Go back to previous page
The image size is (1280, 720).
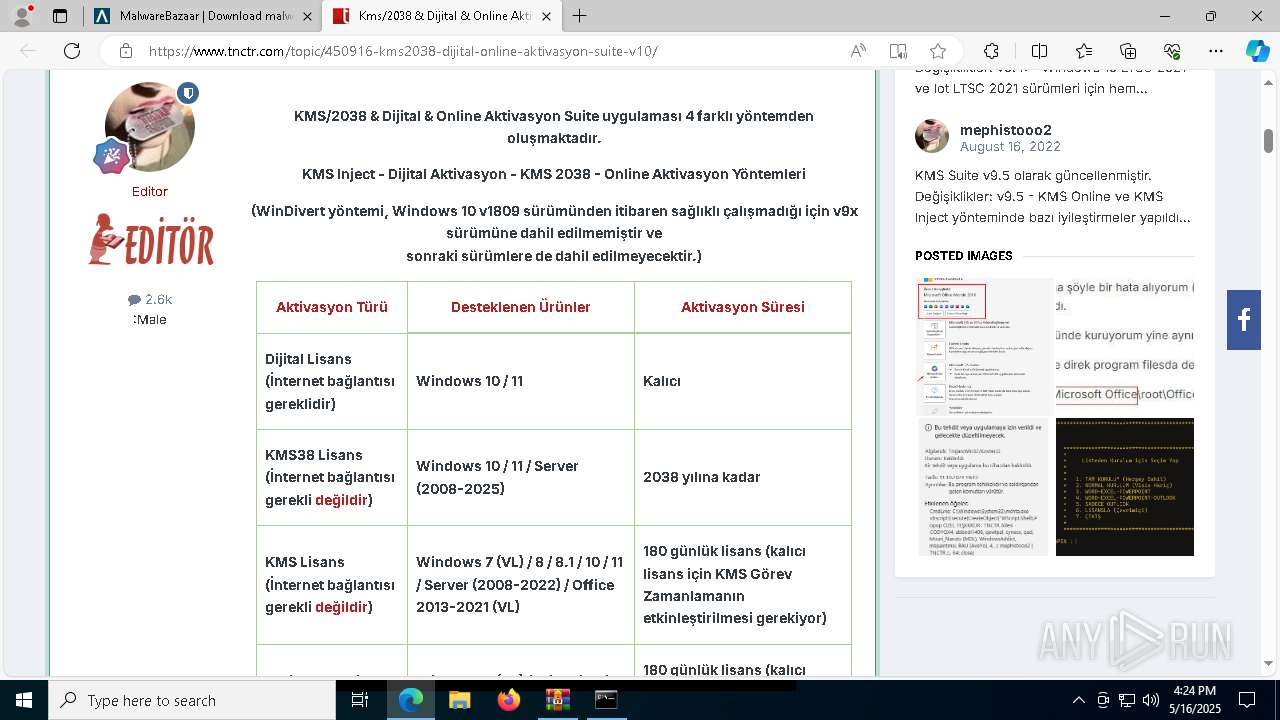pos(28,51)
